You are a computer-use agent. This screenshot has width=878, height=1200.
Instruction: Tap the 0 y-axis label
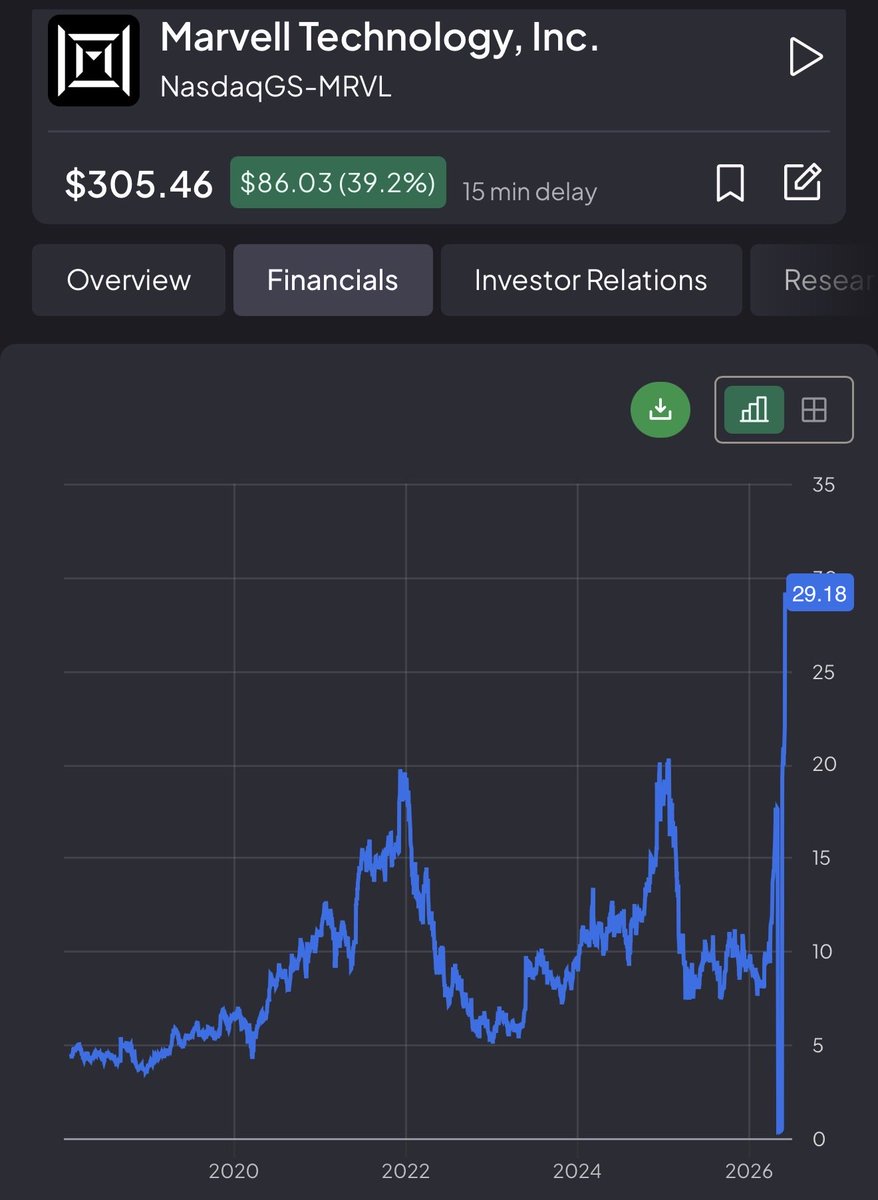[x=819, y=1139]
